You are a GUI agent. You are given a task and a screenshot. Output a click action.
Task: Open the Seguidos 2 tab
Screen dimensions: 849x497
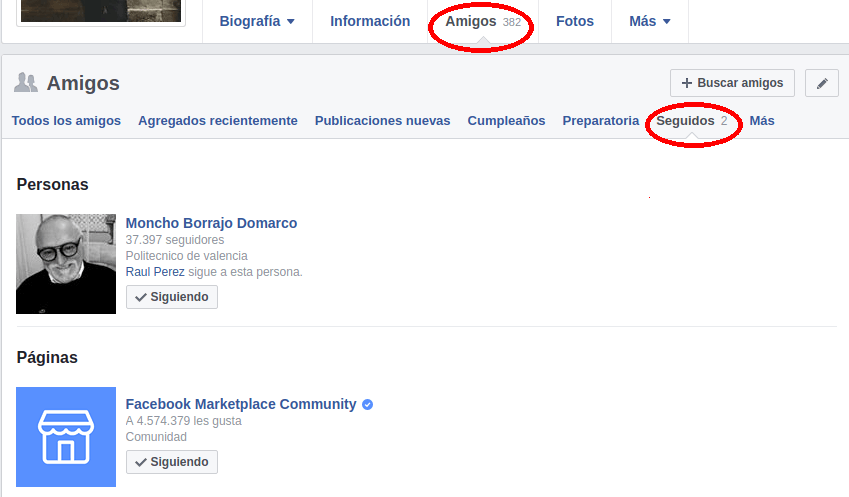click(x=691, y=121)
